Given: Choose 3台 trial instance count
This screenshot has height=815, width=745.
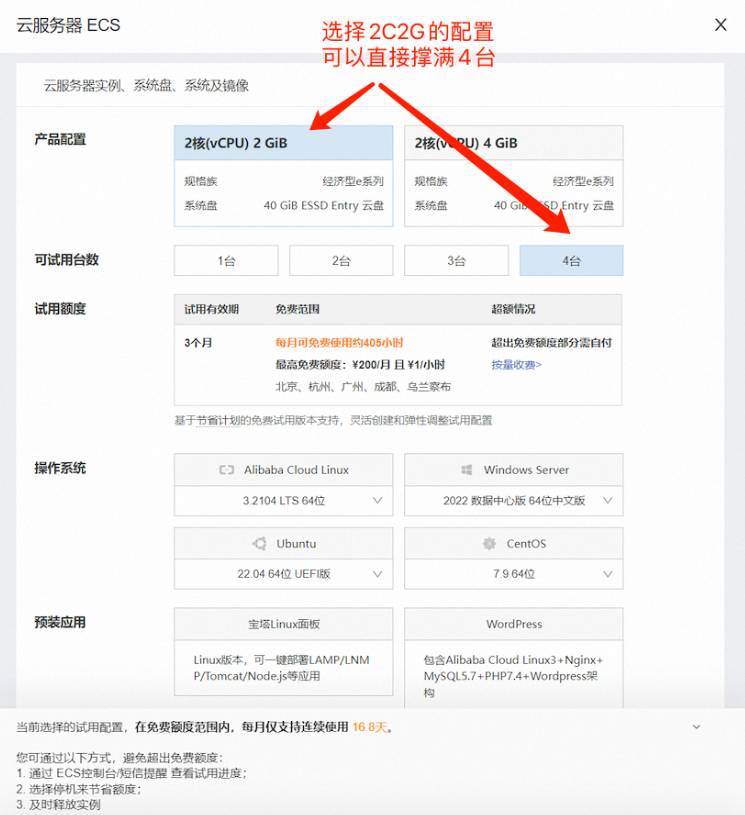Looking at the screenshot, I should tap(456, 260).
